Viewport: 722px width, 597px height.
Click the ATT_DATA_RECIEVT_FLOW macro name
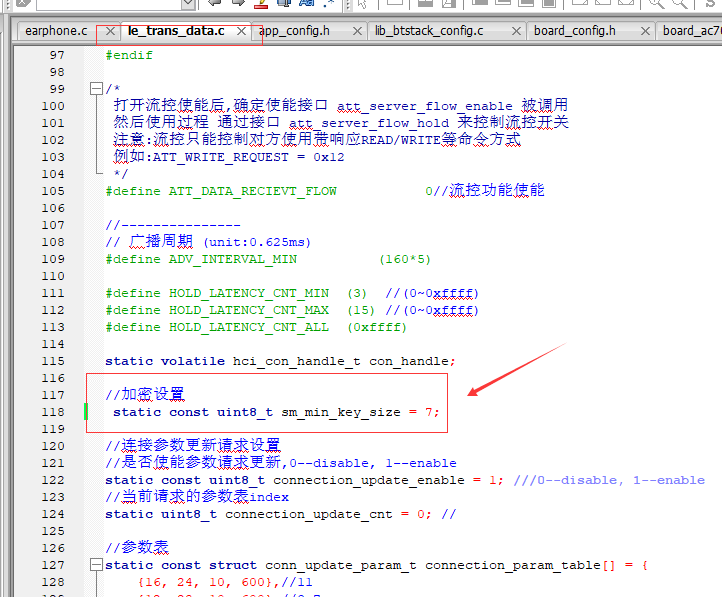coord(253,191)
